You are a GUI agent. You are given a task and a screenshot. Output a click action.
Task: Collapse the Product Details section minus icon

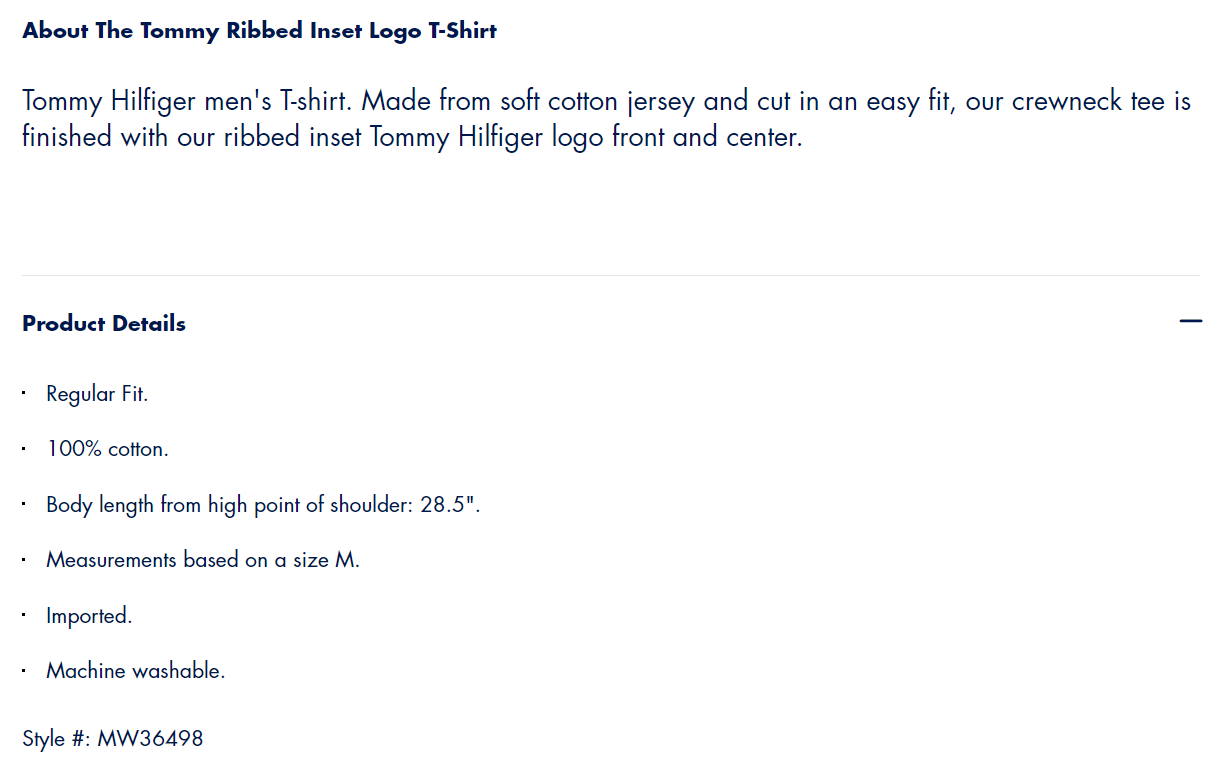[x=1190, y=322]
